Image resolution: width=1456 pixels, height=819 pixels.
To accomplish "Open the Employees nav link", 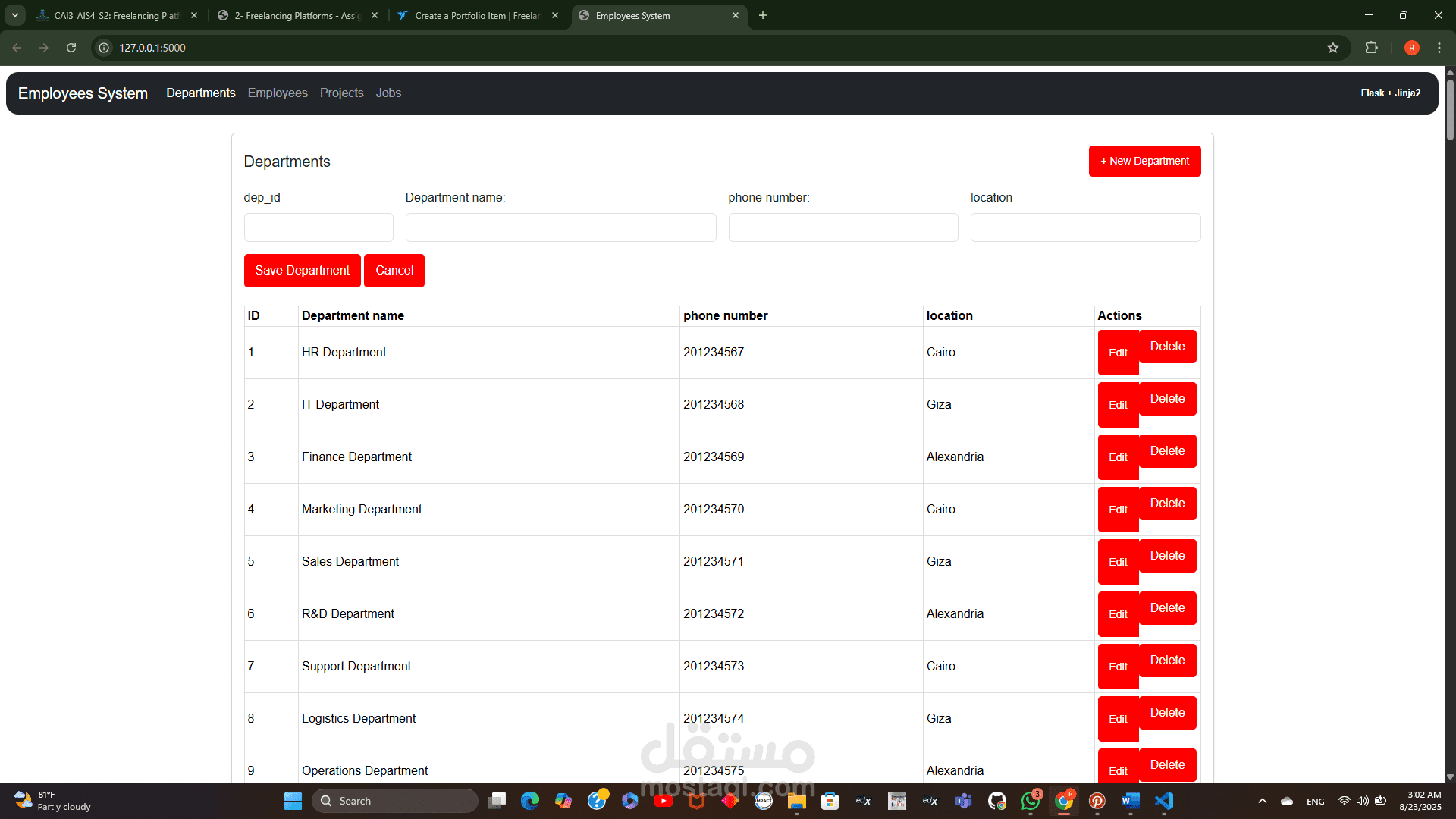I will pyautogui.click(x=278, y=93).
